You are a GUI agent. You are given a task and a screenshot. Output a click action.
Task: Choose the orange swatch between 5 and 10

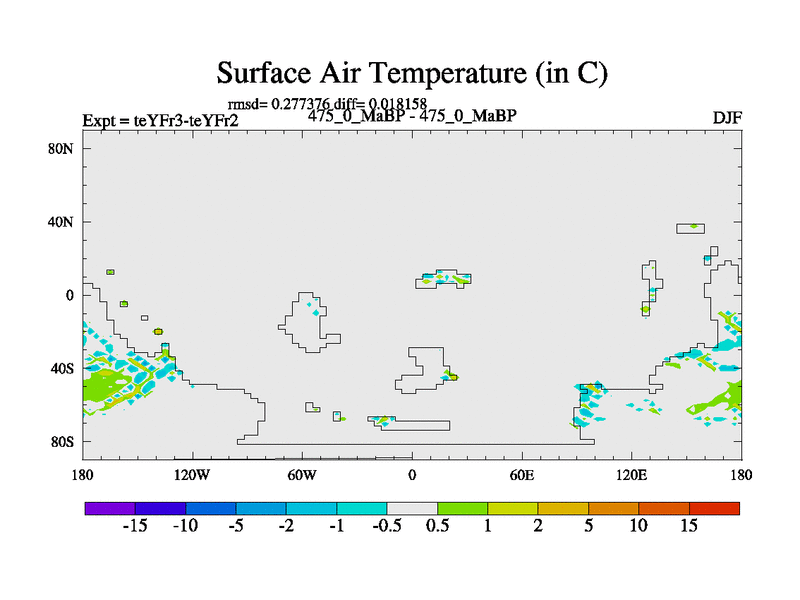(x=613, y=508)
